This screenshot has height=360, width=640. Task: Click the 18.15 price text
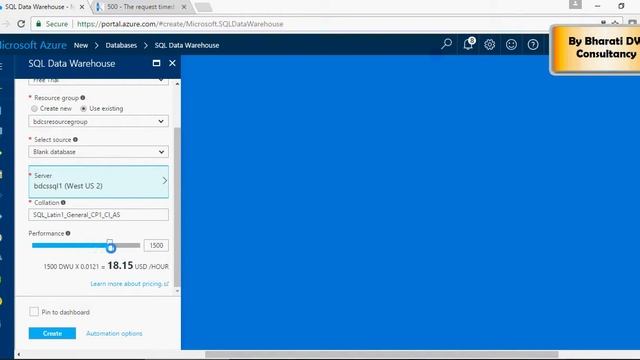pyautogui.click(x=120, y=265)
